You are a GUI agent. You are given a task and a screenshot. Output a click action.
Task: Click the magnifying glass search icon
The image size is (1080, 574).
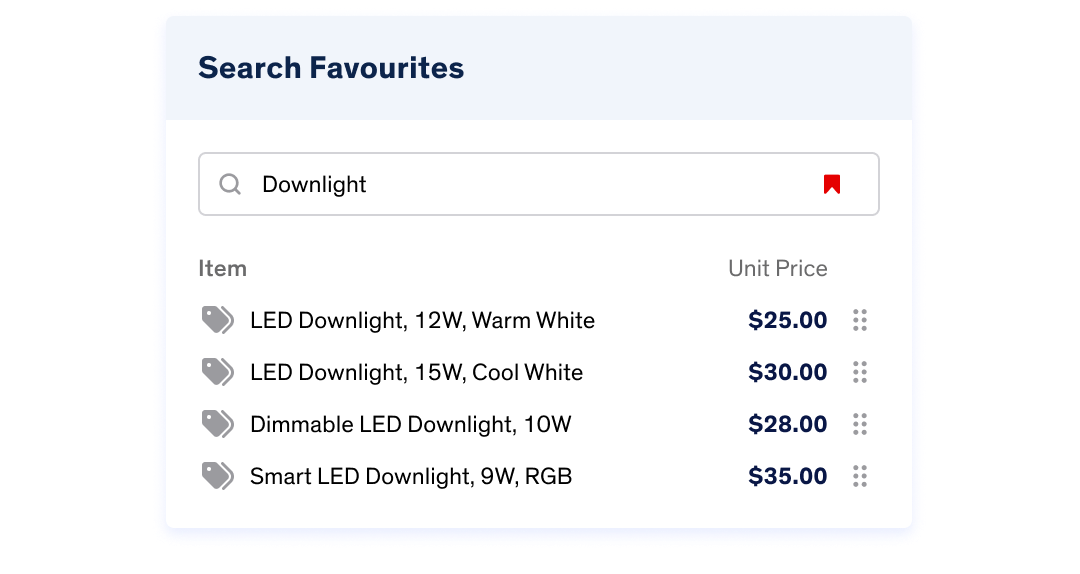pos(230,184)
